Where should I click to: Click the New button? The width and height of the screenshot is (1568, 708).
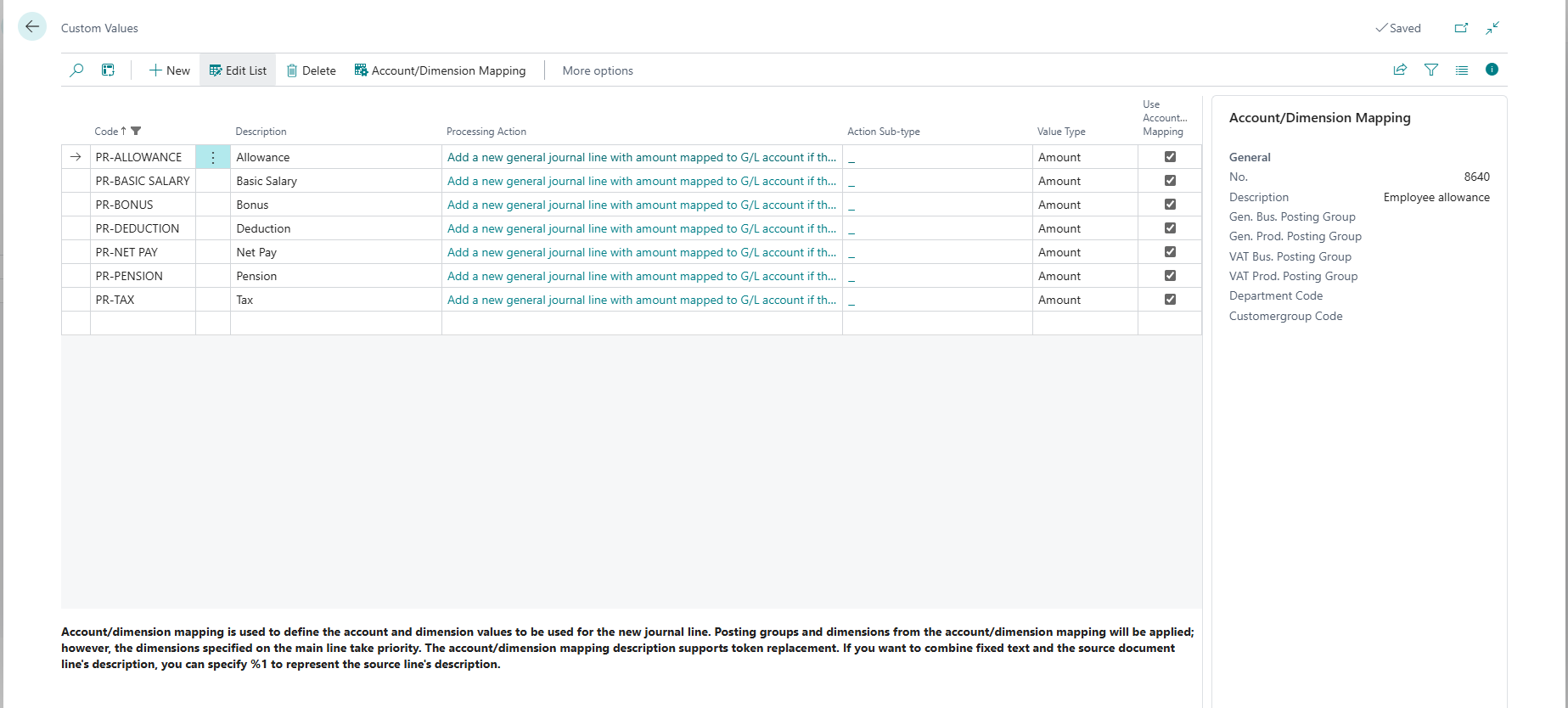pyautogui.click(x=169, y=70)
